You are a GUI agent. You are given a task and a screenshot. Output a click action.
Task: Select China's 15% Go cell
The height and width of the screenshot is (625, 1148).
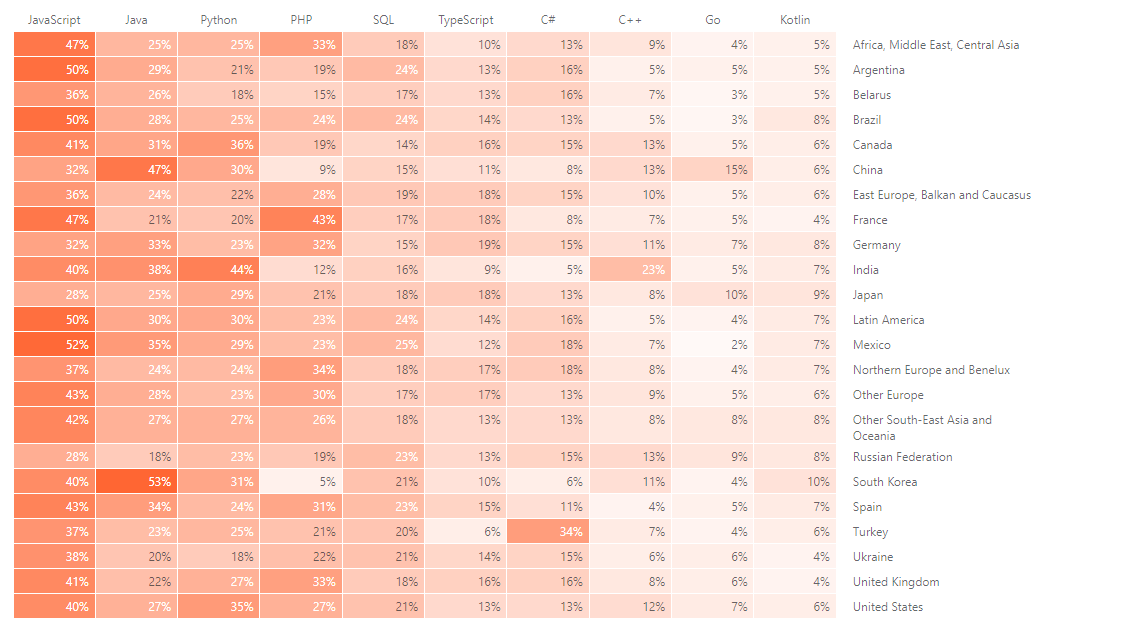(713, 170)
